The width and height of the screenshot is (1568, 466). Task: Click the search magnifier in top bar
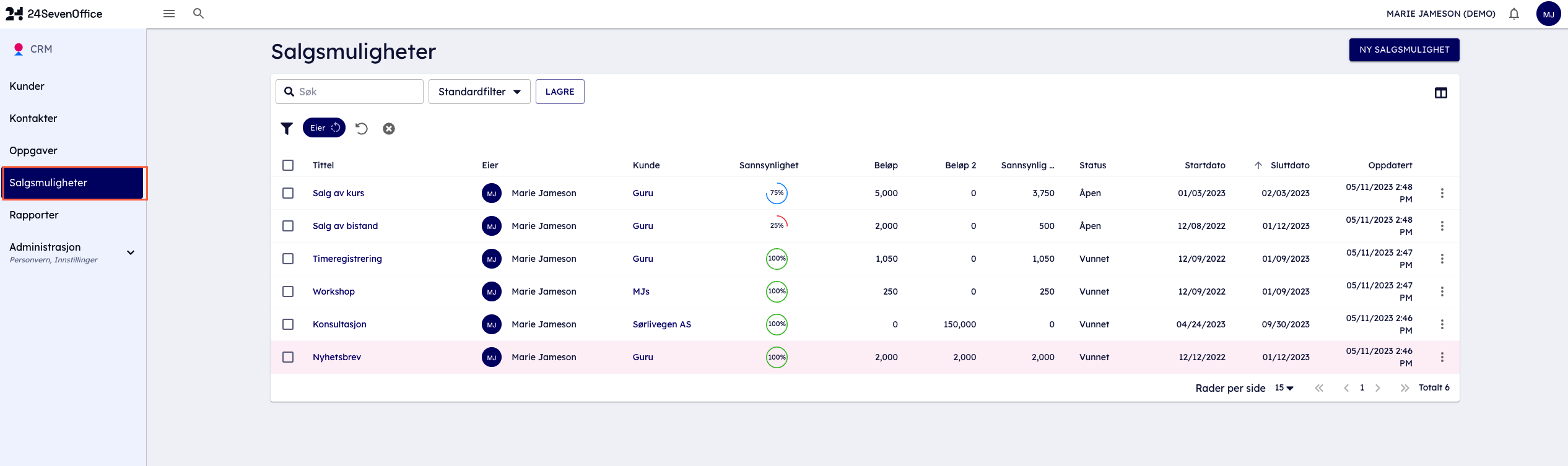click(x=198, y=14)
